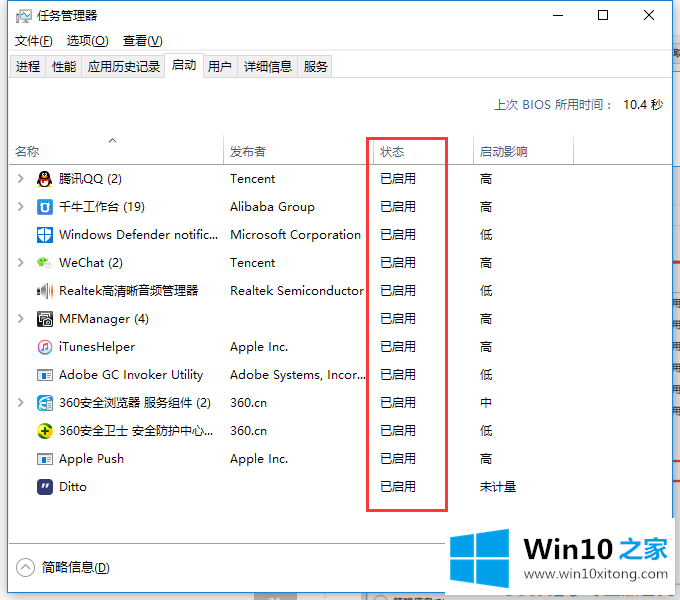Expand 360安全浏览器 服务组件 (2) group

[x=20, y=403]
